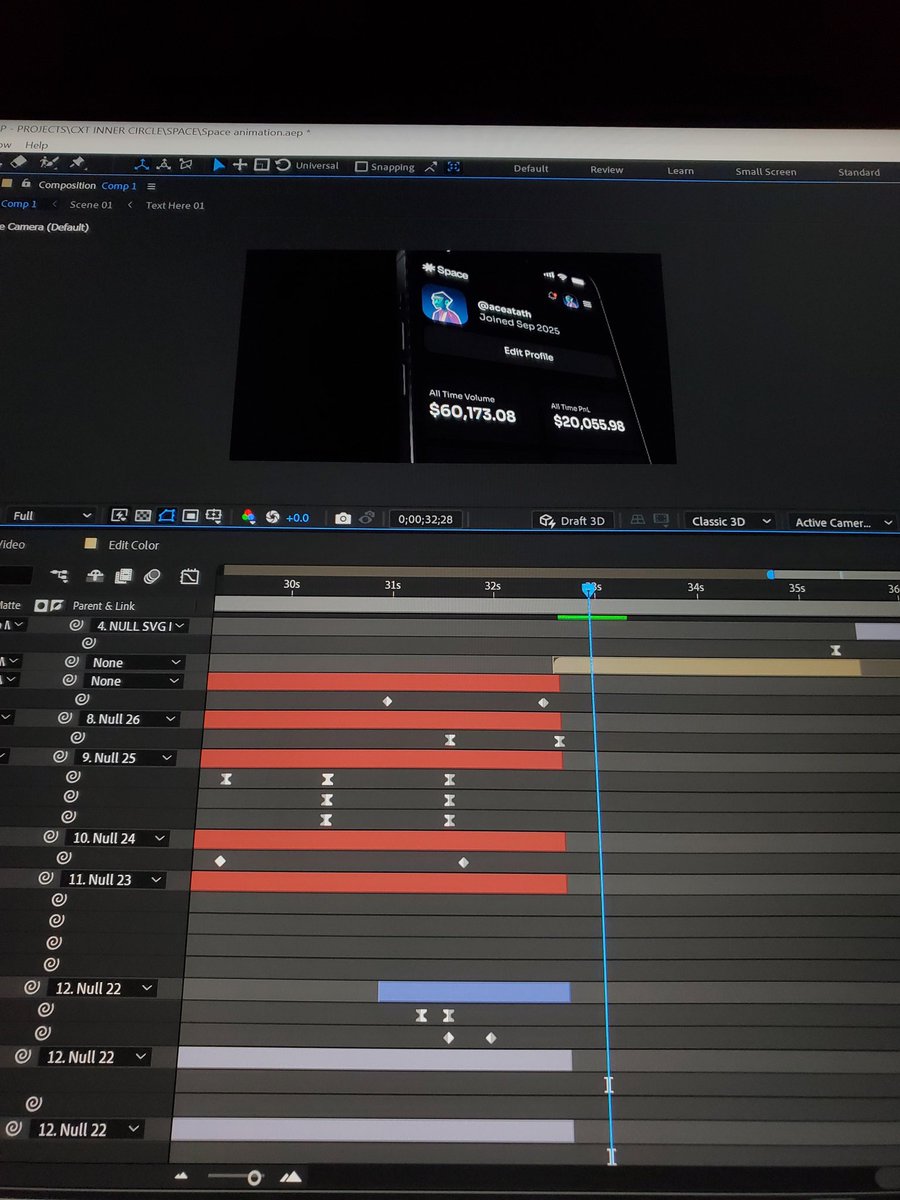The width and height of the screenshot is (900, 1200).
Task: Click pick whip beside 4. NULL SVG
Action: [x=76, y=625]
